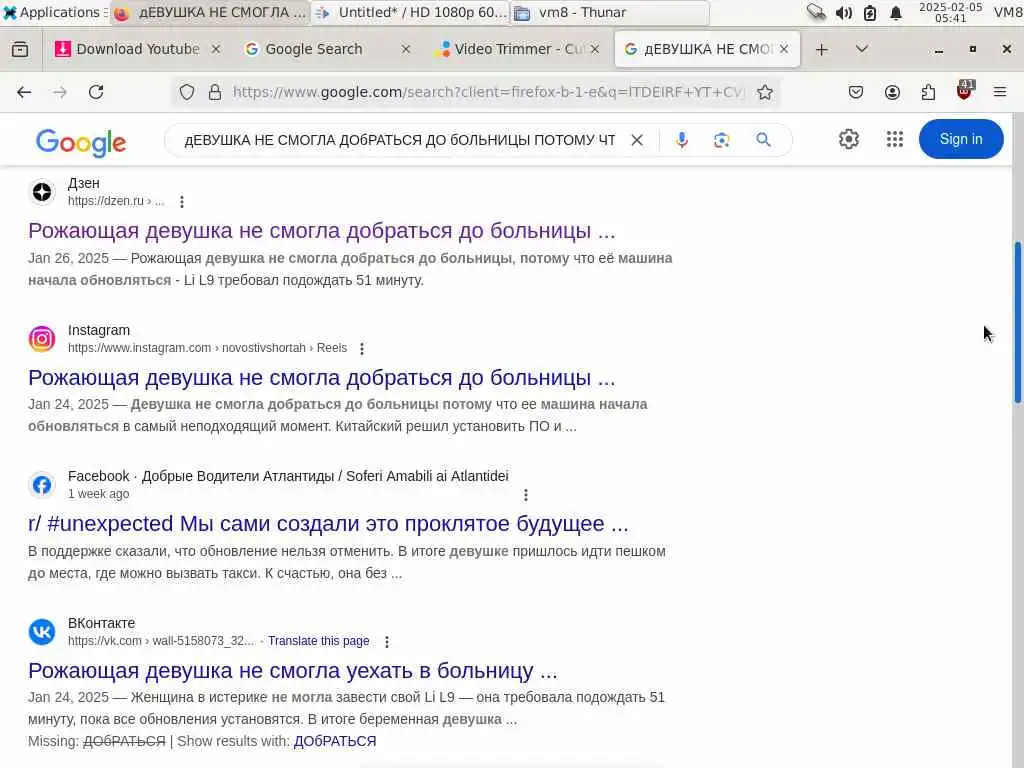Click the Instagram site favicon
The height and width of the screenshot is (768, 1024).
pos(42,339)
